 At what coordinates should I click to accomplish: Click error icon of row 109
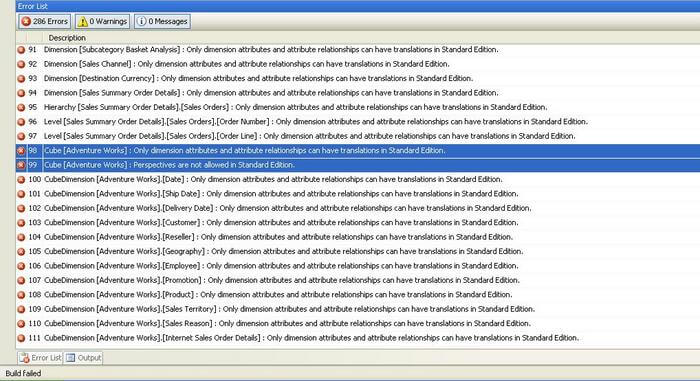point(21,309)
